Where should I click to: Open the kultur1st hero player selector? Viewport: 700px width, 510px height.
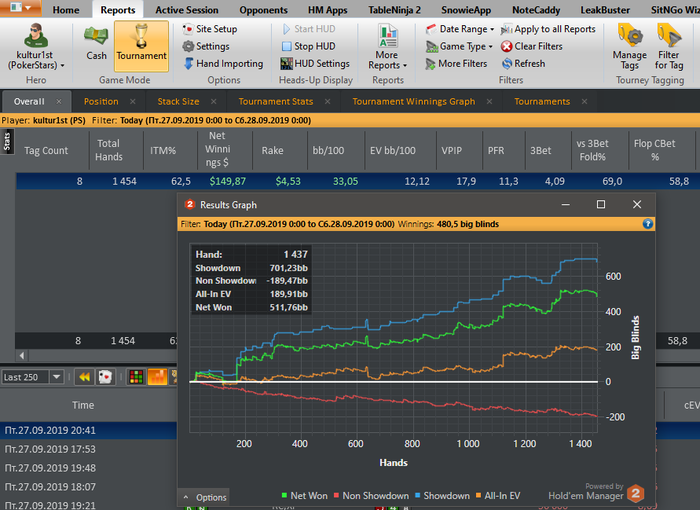36,47
